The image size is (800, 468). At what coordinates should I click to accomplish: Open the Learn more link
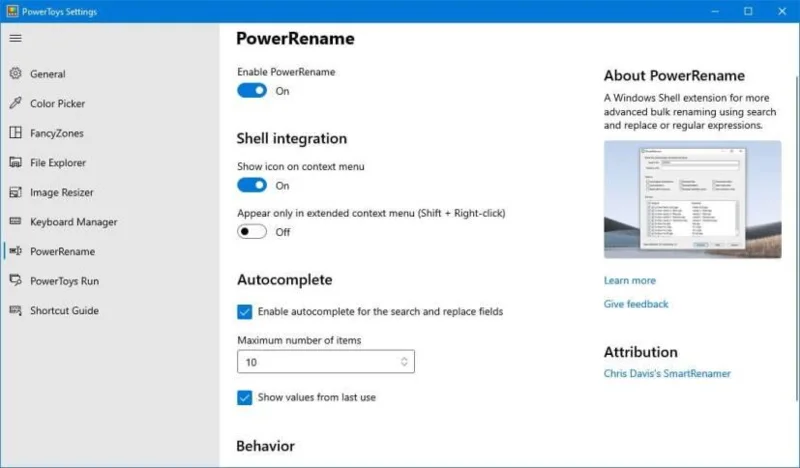tap(630, 280)
